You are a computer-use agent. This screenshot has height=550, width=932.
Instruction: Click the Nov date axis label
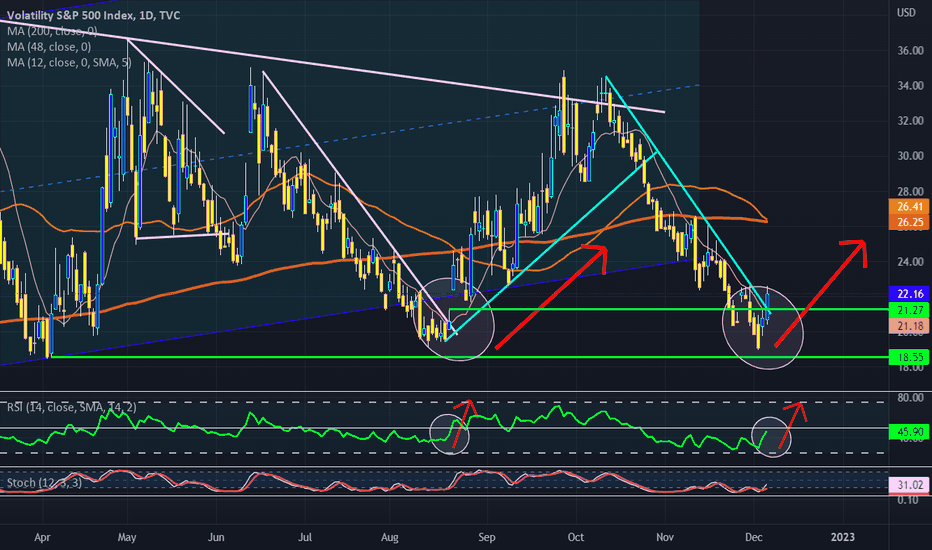(x=665, y=538)
